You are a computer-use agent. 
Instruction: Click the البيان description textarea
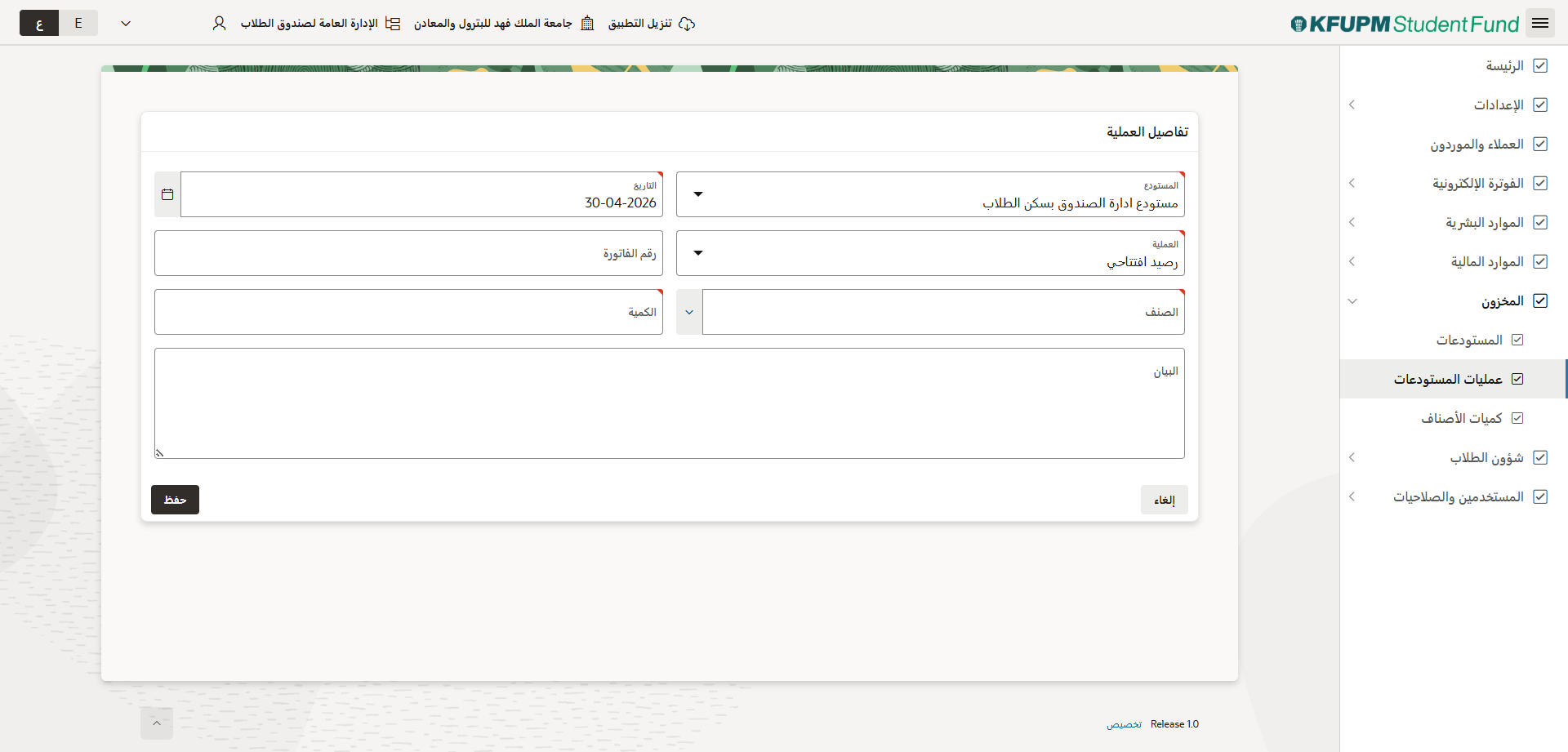click(670, 403)
